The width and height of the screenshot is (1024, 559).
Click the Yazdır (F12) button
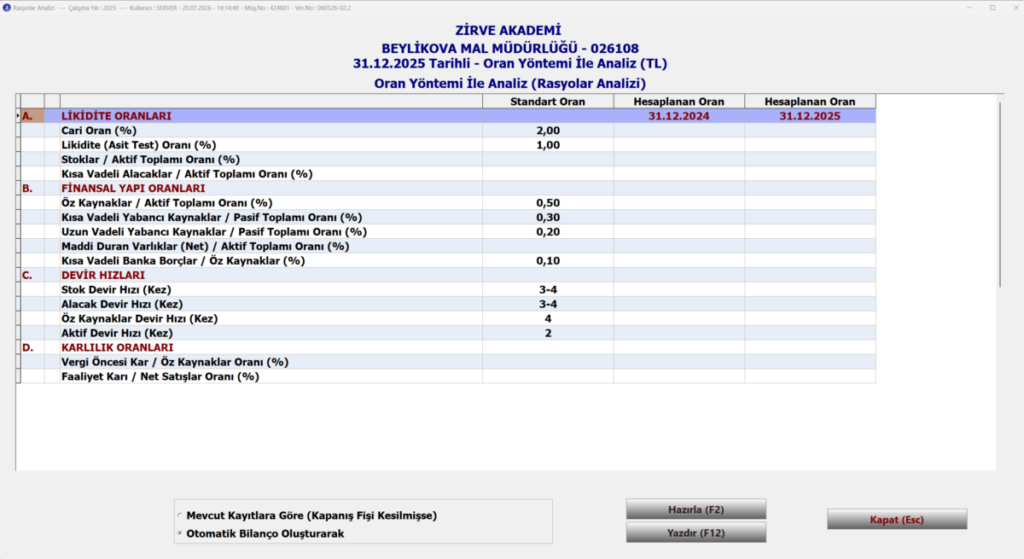pyautogui.click(x=696, y=533)
